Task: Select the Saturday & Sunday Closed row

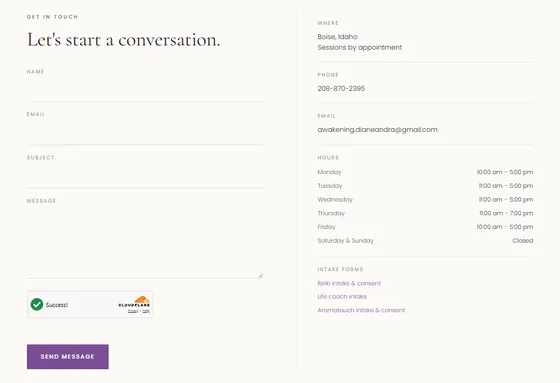Action: 425,241
